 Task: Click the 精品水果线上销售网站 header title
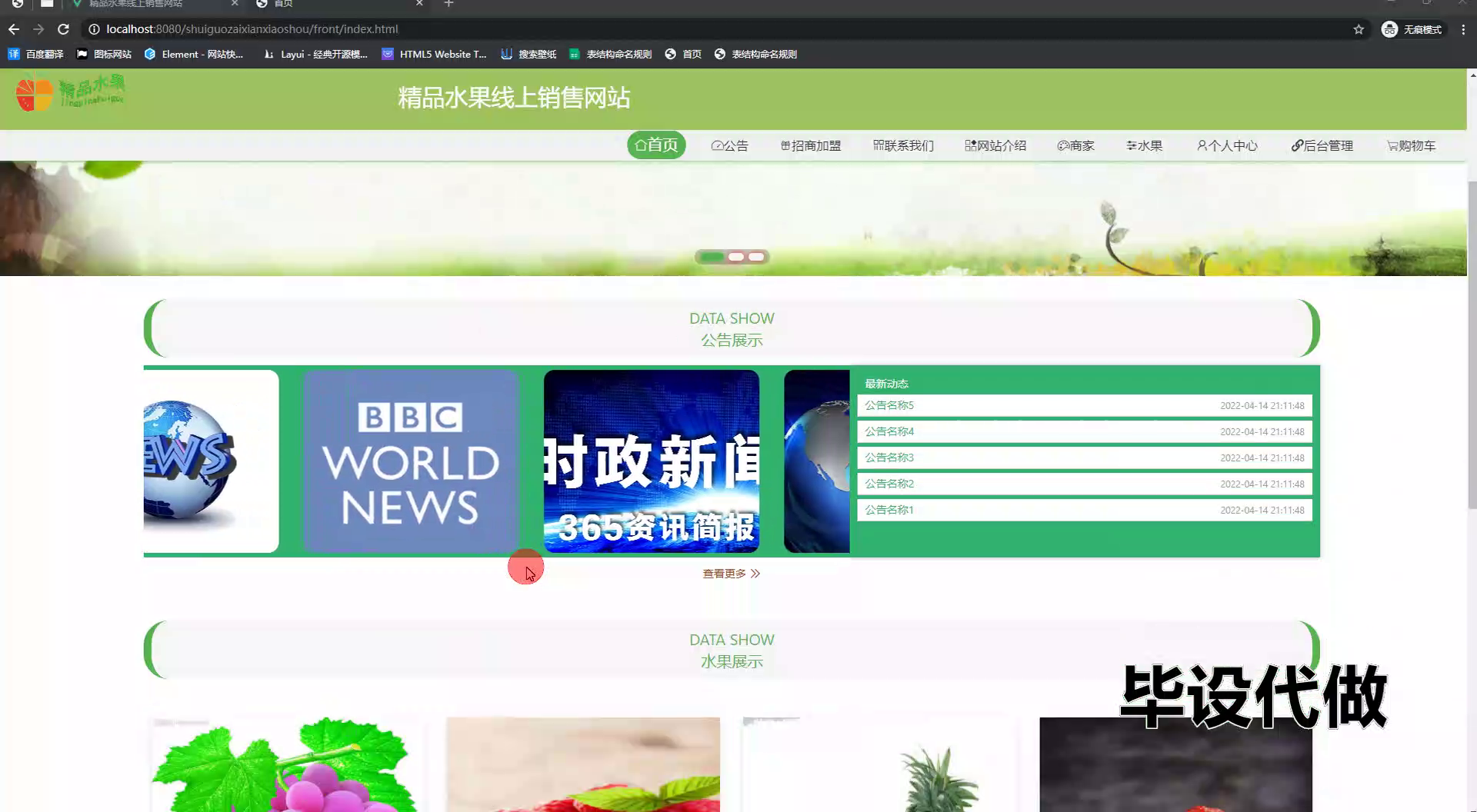coord(514,98)
